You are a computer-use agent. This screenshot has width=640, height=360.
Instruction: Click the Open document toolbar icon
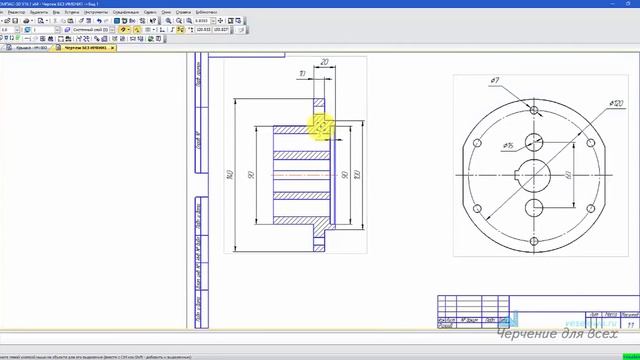click(x=7, y=20)
